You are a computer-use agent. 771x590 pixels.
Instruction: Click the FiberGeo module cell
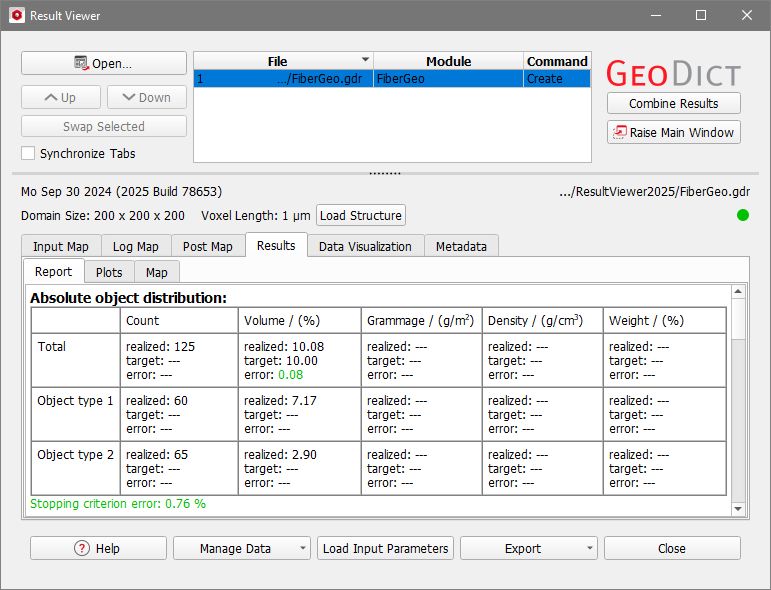point(448,79)
